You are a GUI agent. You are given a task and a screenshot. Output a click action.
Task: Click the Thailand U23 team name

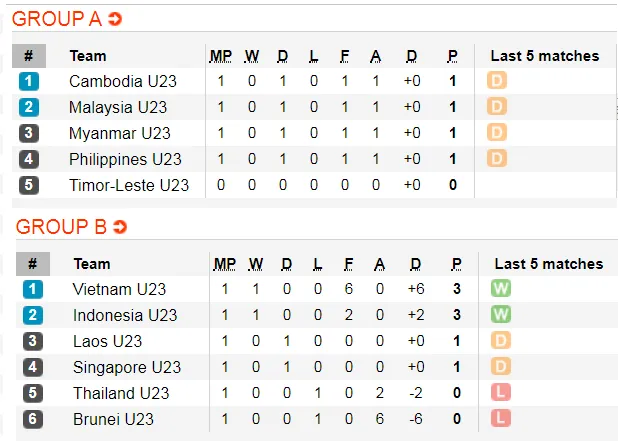pyautogui.click(x=121, y=393)
